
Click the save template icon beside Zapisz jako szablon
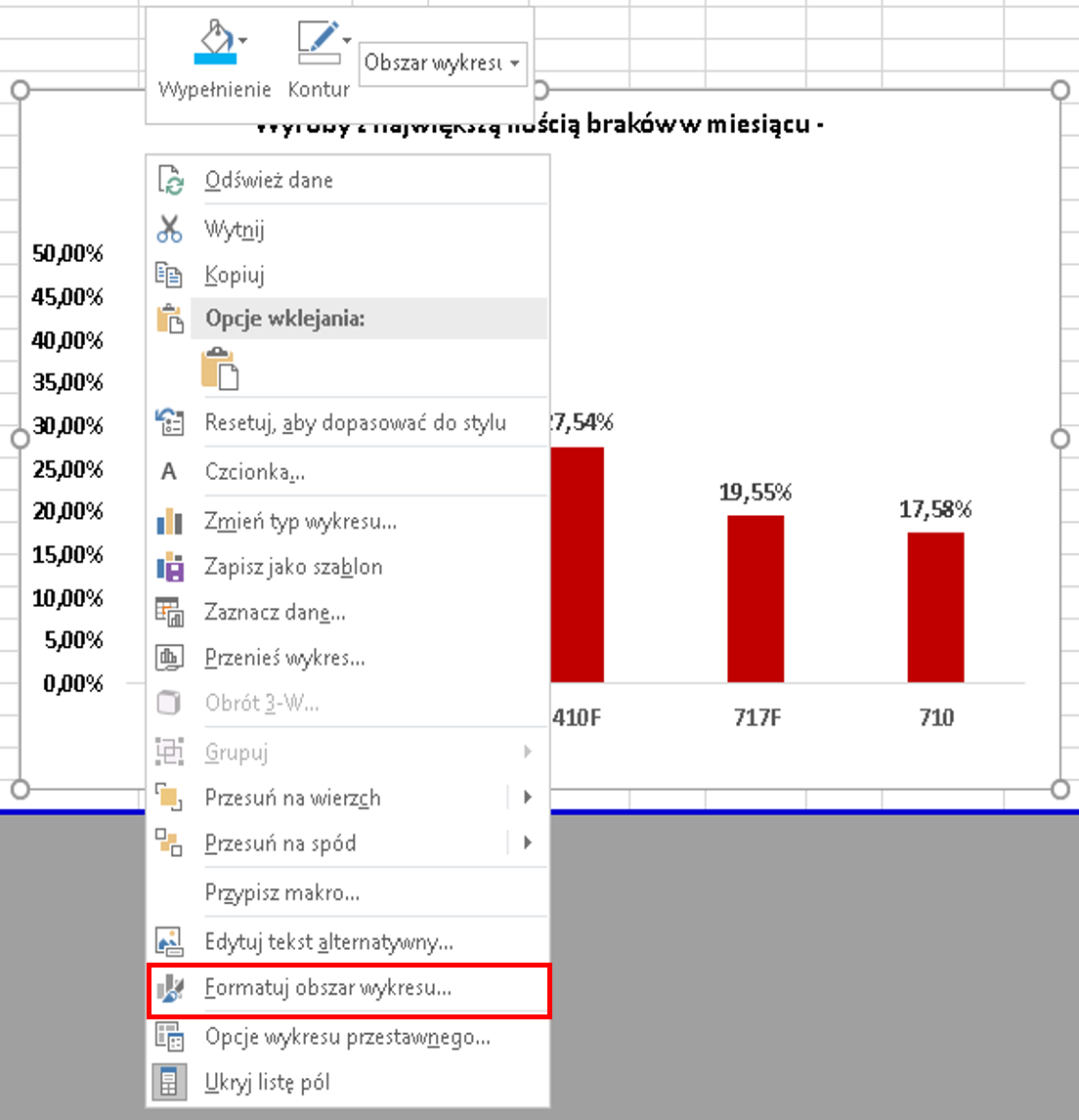[169, 567]
